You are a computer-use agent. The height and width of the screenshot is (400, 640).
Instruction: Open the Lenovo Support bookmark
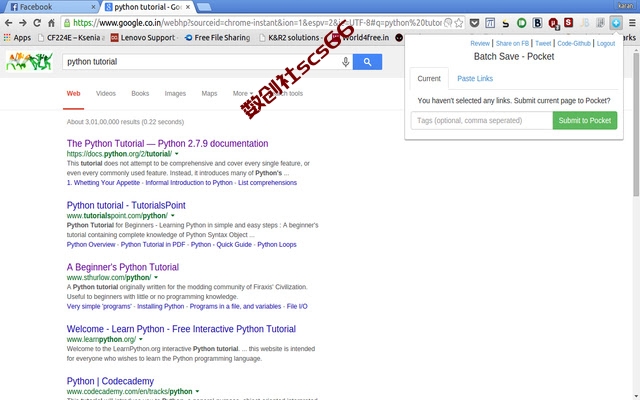(x=143, y=38)
